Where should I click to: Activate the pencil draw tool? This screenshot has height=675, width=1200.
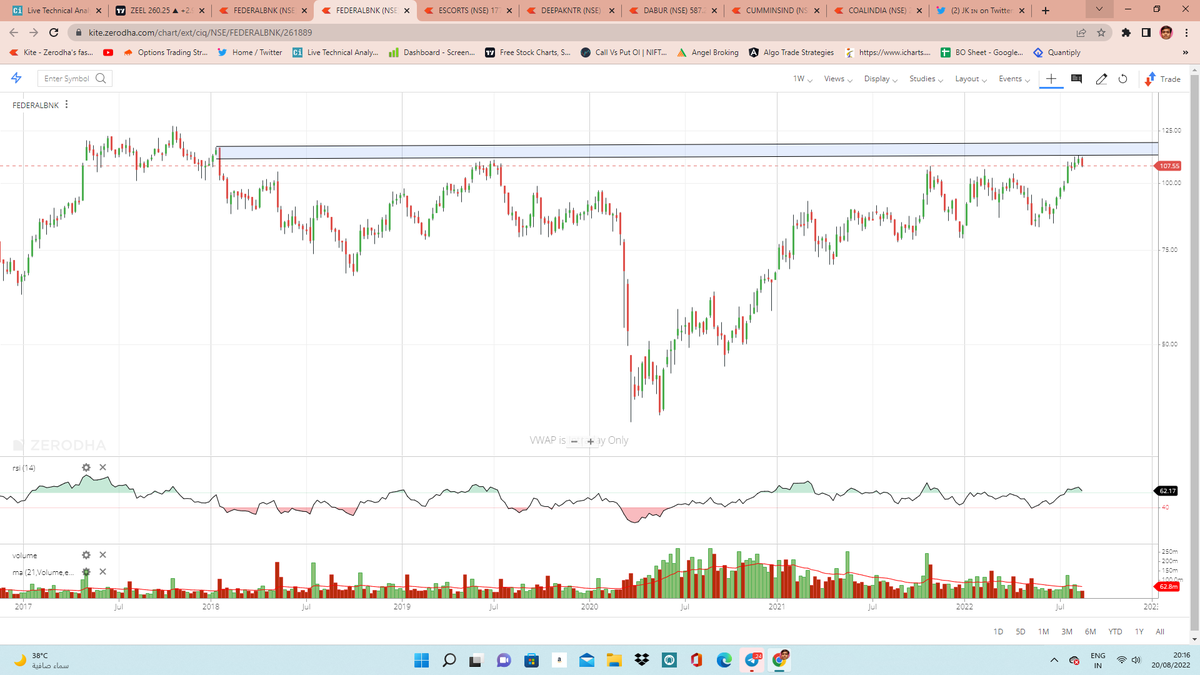coord(1101,78)
